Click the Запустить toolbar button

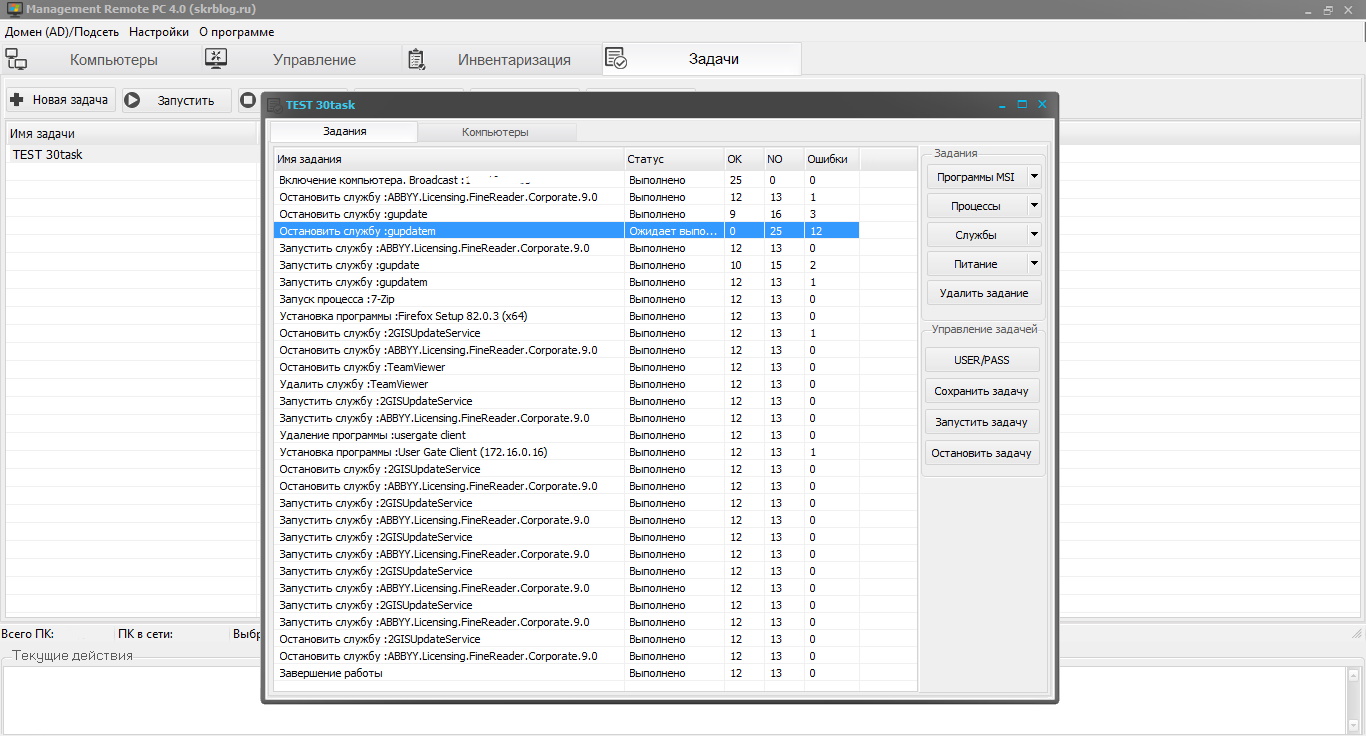[176, 100]
